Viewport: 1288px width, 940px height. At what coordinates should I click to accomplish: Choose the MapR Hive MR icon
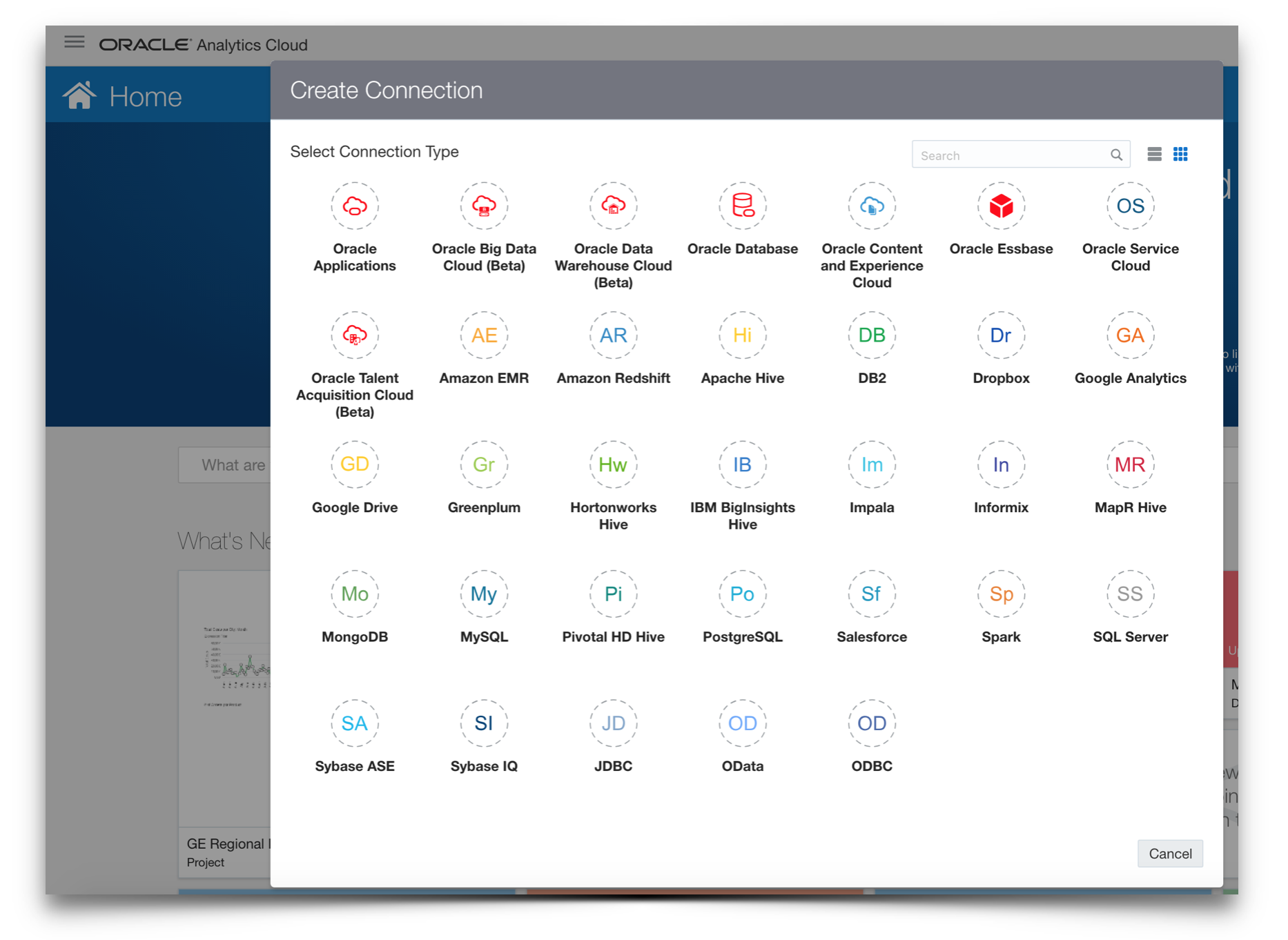tap(1130, 464)
